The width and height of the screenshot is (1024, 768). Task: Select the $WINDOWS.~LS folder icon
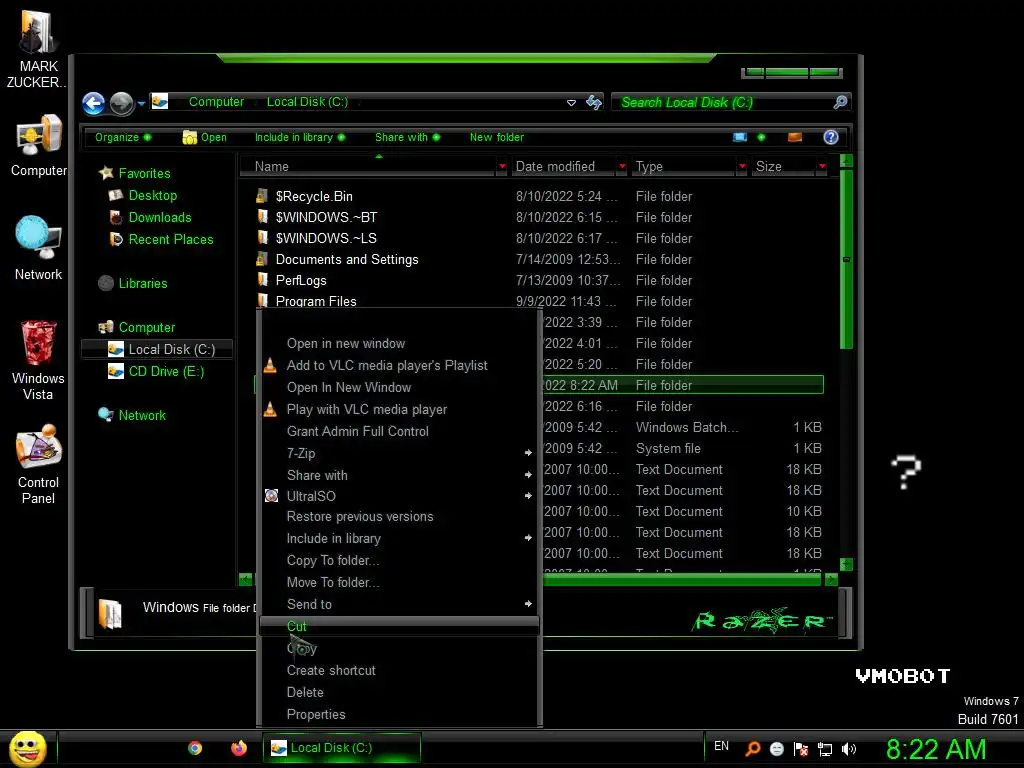point(262,238)
